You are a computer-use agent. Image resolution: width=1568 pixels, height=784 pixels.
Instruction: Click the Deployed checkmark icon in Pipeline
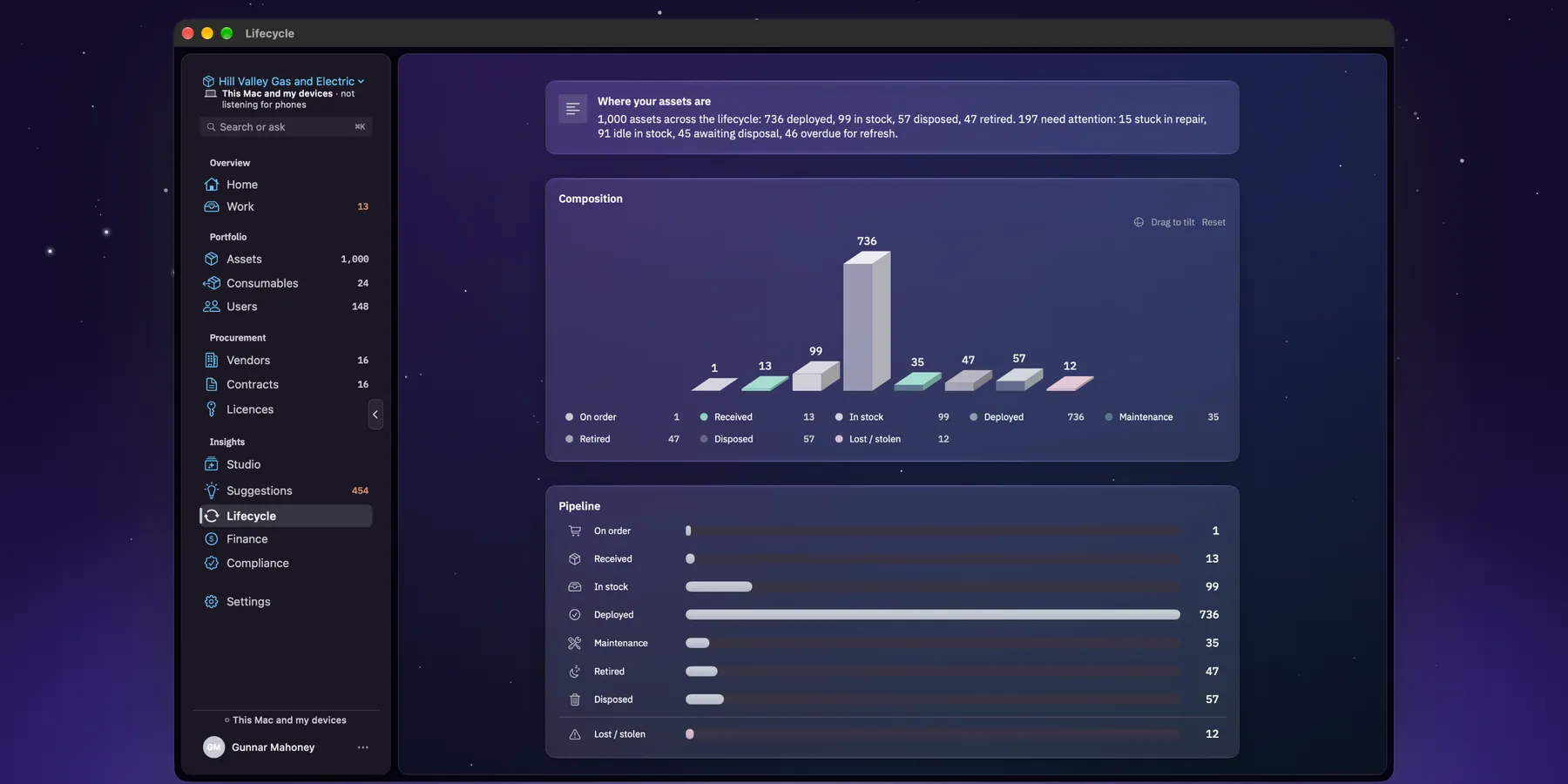575,615
